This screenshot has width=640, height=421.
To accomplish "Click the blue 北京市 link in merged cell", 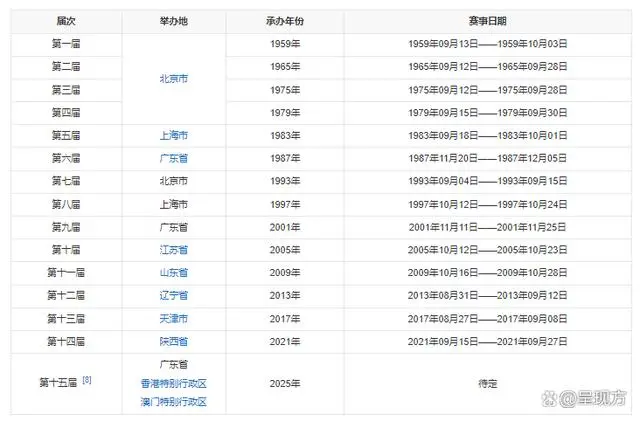I will point(174,78).
